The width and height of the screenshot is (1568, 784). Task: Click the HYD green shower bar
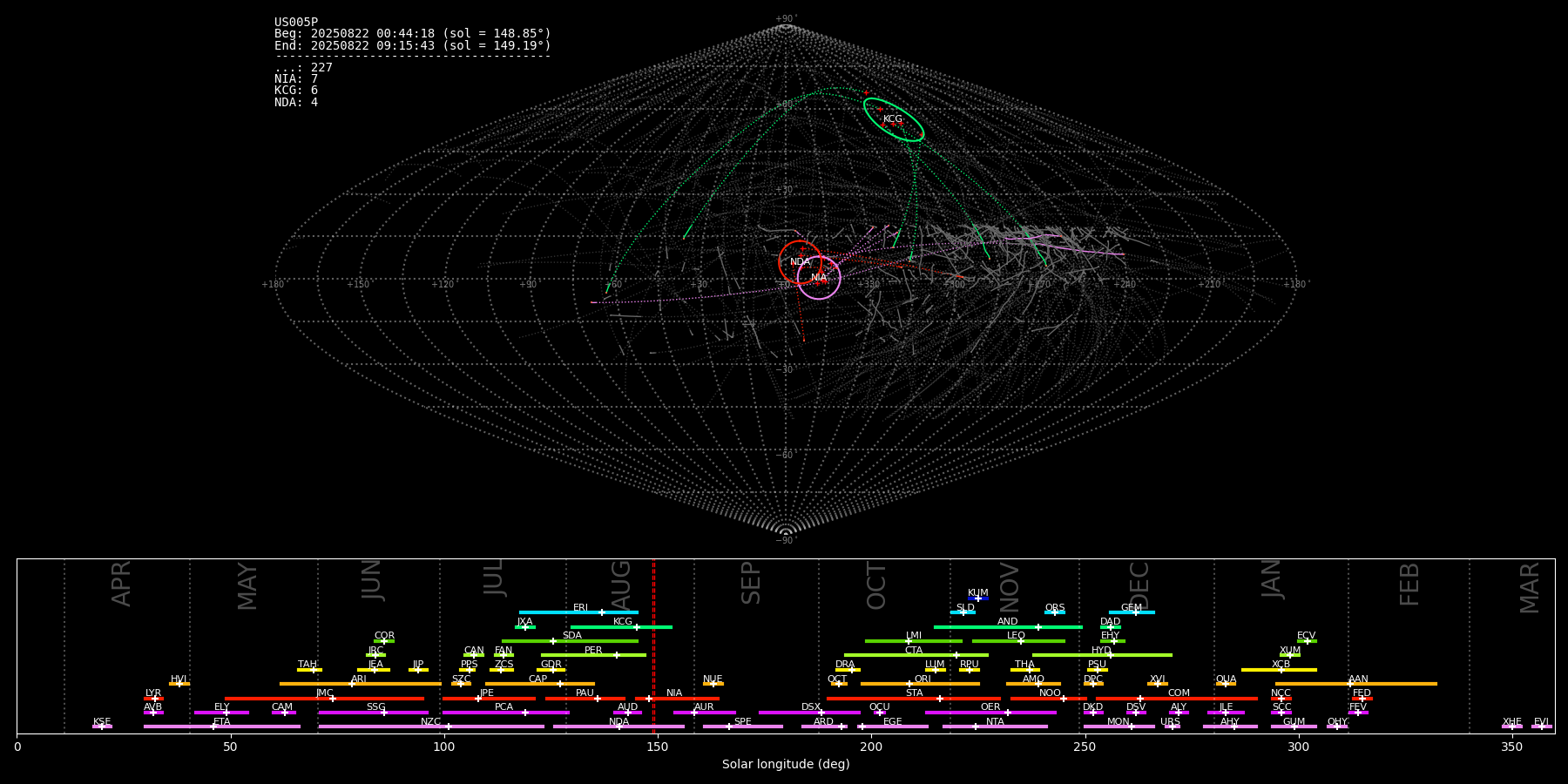point(1102,655)
